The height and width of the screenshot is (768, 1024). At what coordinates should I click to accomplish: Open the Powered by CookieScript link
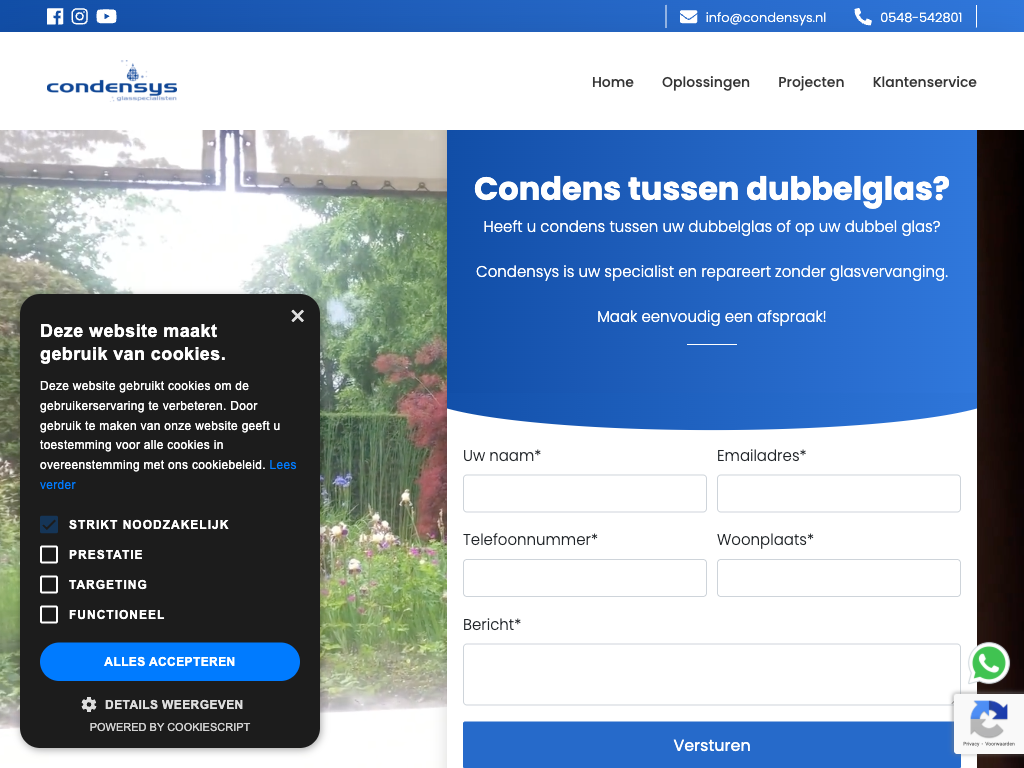pos(170,727)
